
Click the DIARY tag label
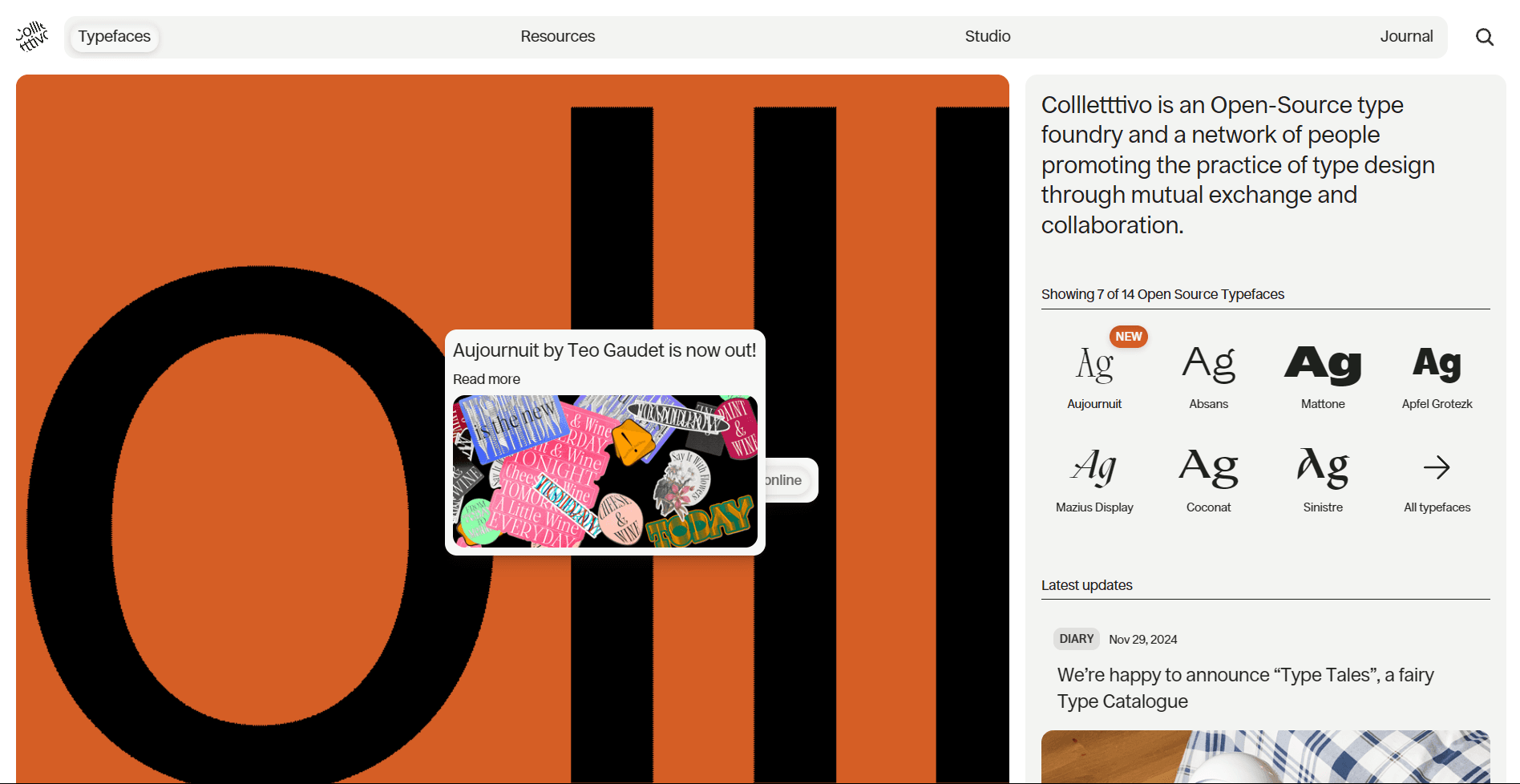[x=1076, y=639]
